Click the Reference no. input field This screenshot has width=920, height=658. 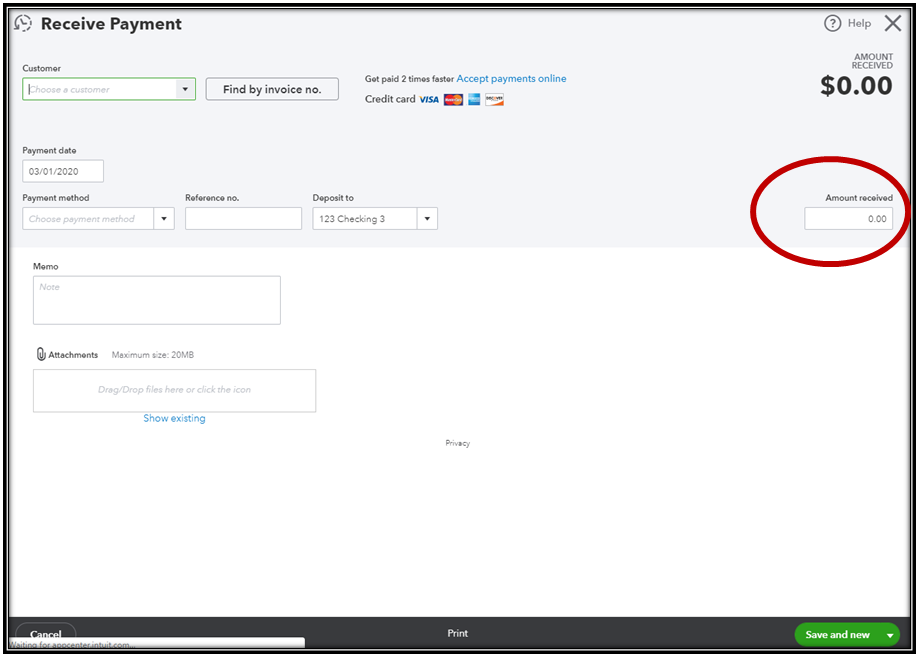pyautogui.click(x=243, y=219)
